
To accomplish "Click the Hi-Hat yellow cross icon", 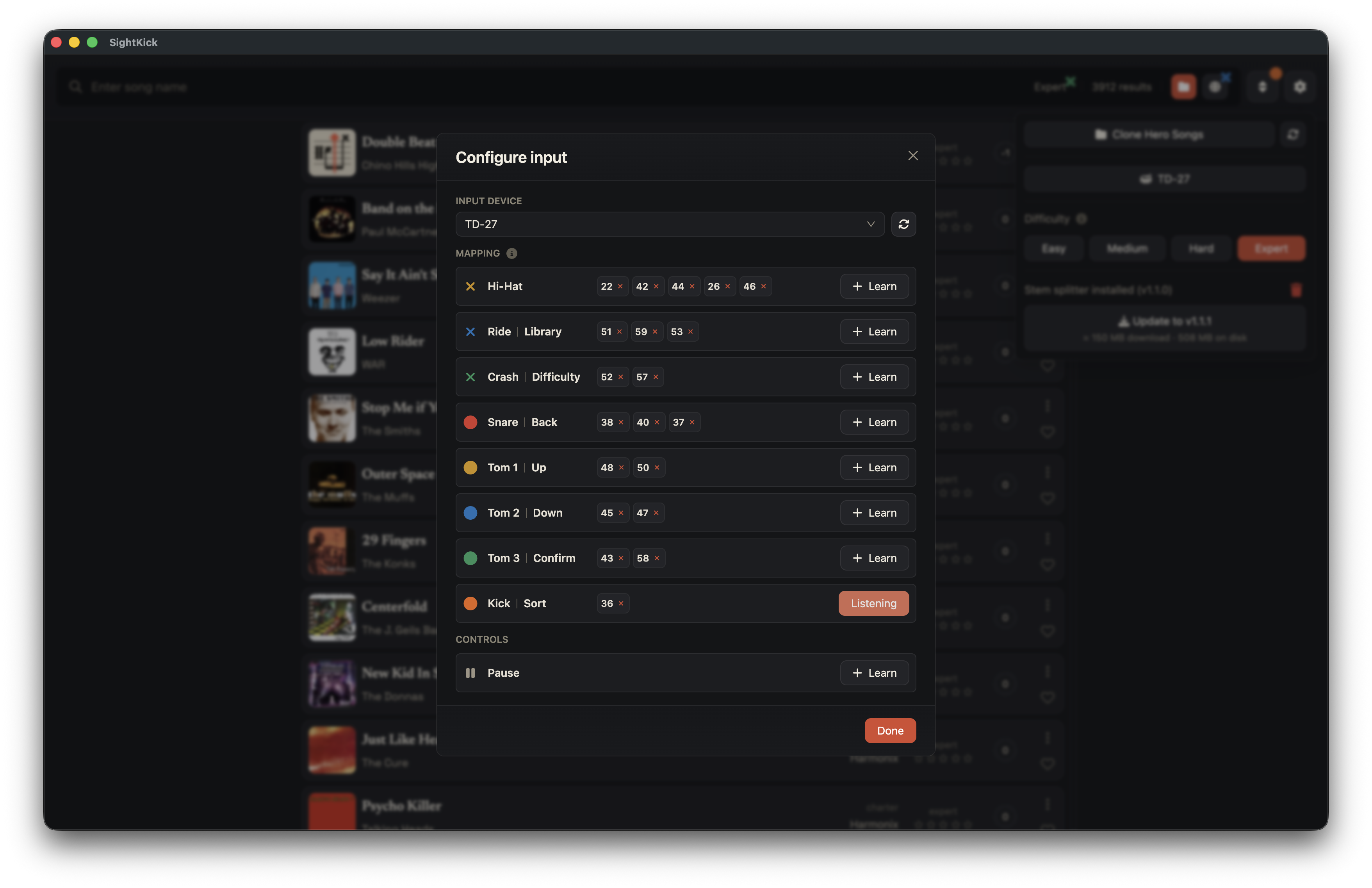I will (470, 286).
